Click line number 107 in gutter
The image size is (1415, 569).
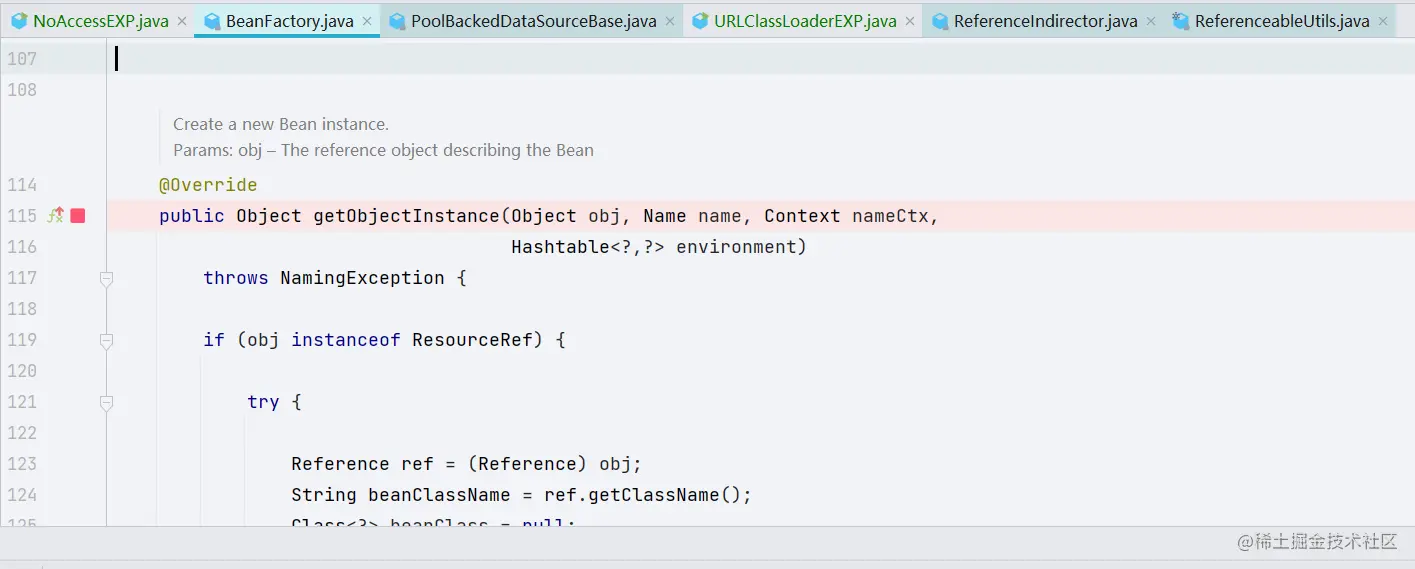click(x=22, y=59)
